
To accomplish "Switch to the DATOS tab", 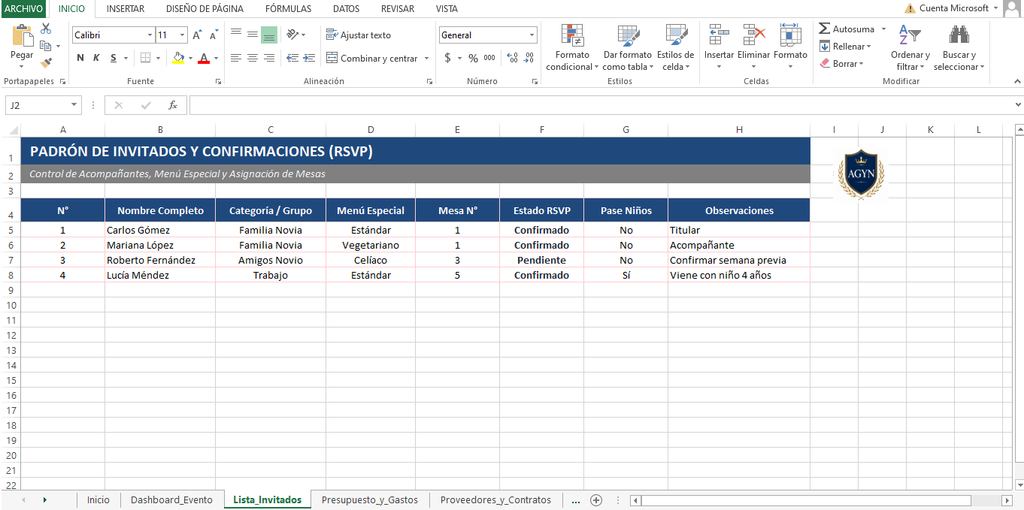I will point(346,8).
